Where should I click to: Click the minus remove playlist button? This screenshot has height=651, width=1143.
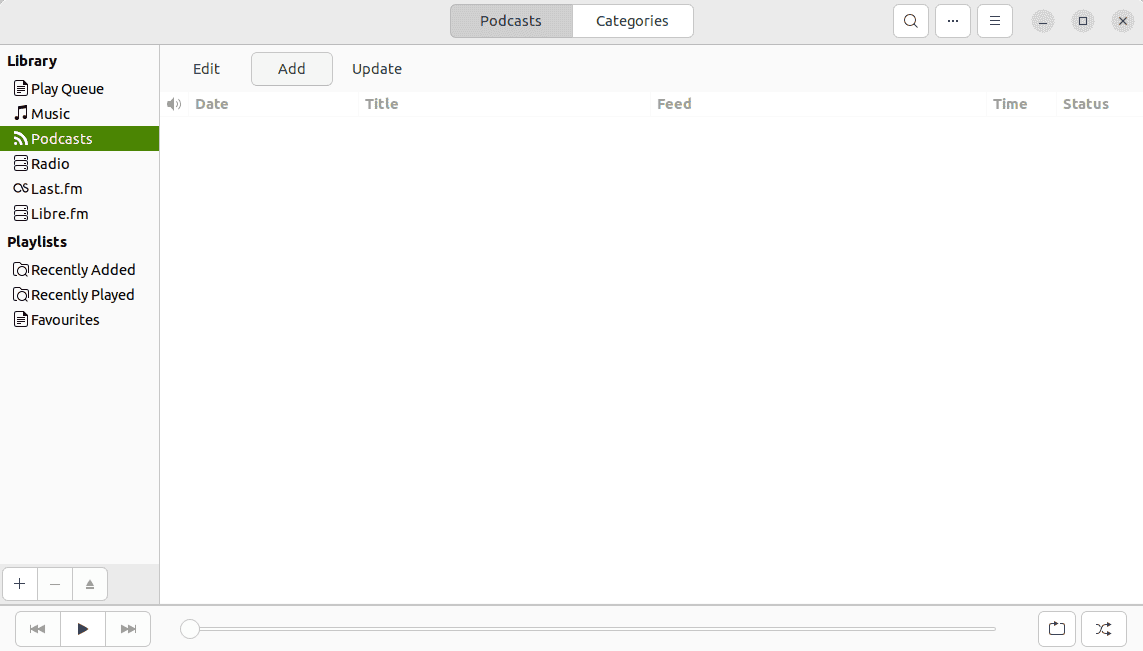point(55,584)
